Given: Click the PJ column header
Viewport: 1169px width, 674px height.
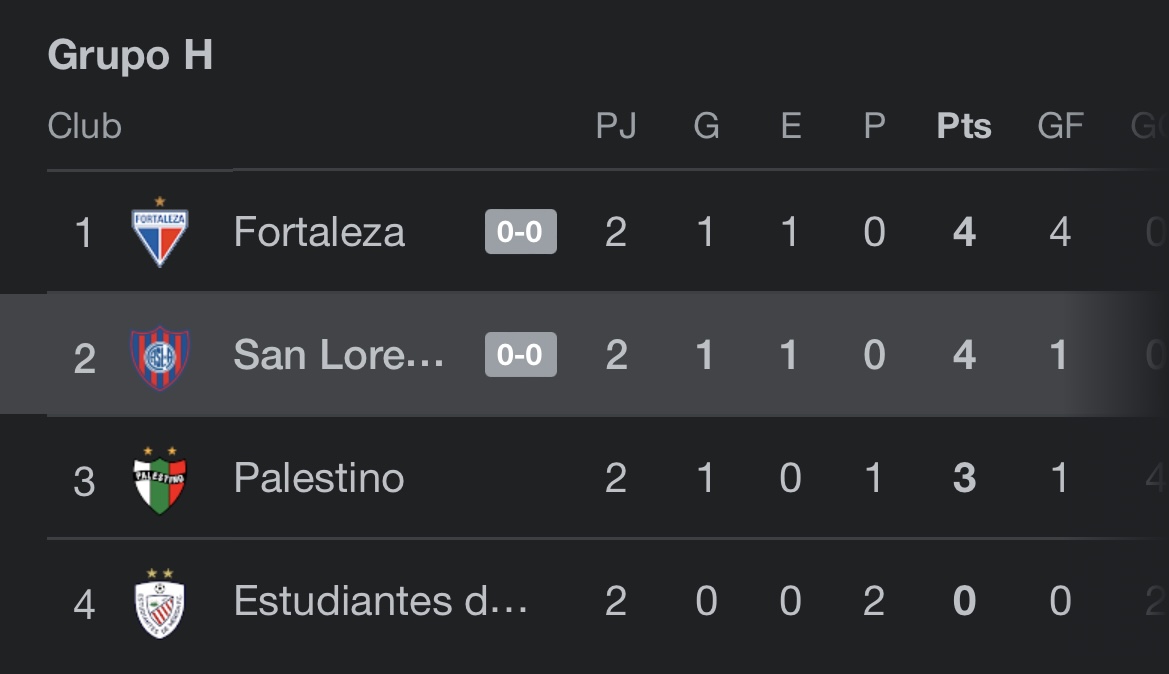Looking at the screenshot, I should (616, 126).
